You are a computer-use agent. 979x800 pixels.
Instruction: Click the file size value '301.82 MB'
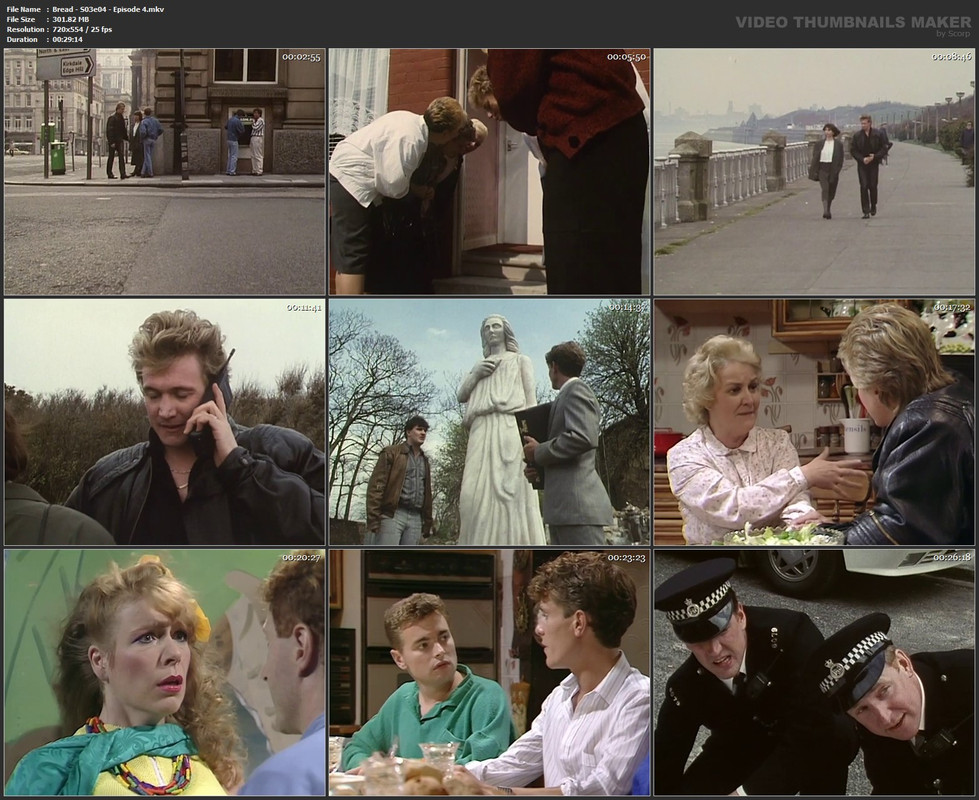[x=71, y=19]
